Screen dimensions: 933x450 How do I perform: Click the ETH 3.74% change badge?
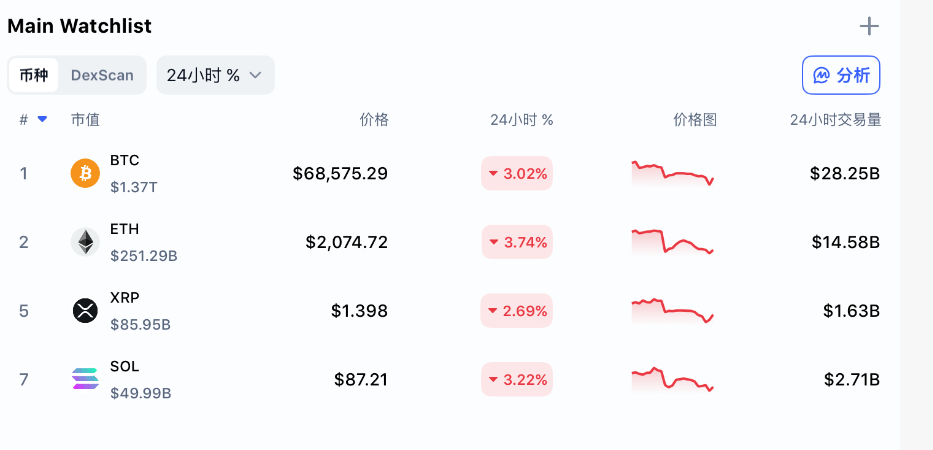(x=517, y=242)
